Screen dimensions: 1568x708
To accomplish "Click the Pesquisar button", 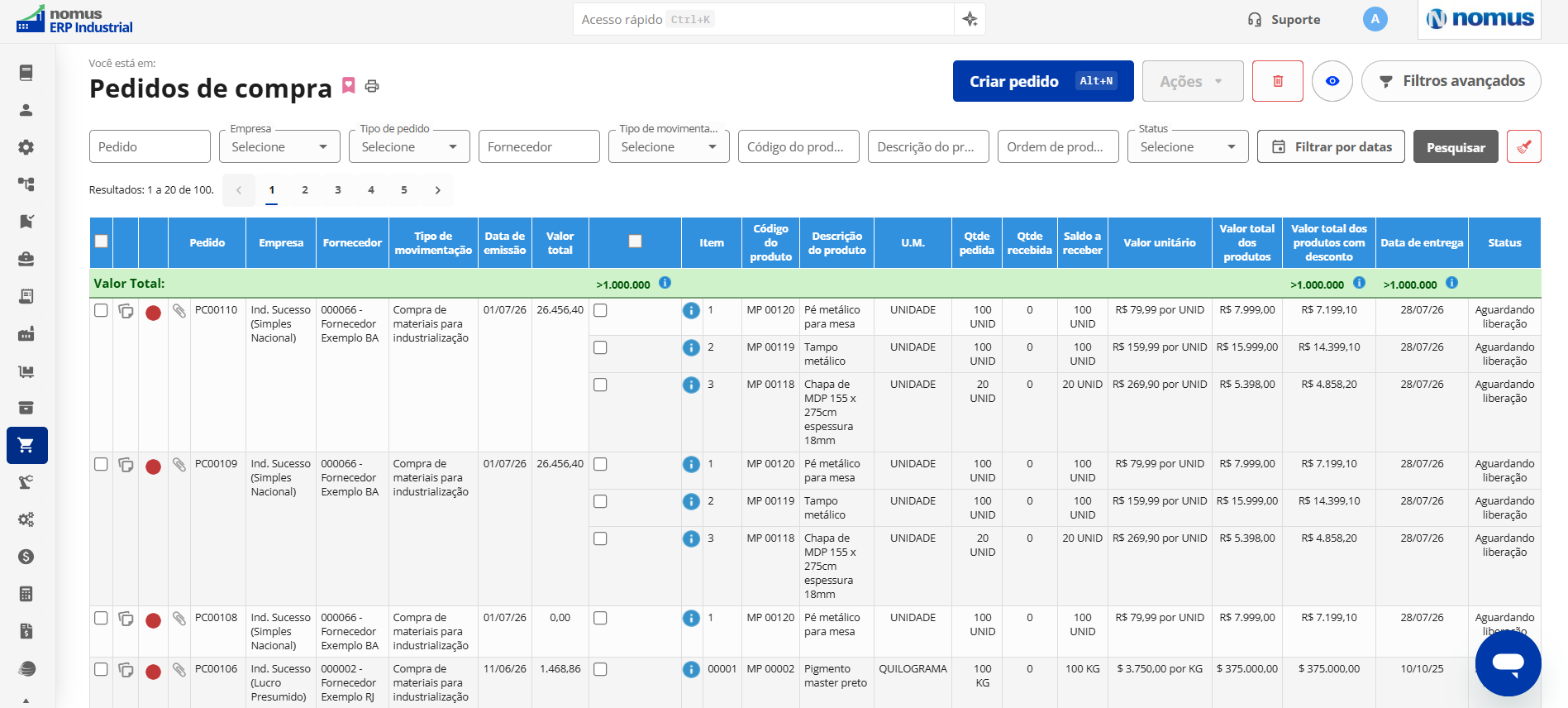I will (1456, 146).
